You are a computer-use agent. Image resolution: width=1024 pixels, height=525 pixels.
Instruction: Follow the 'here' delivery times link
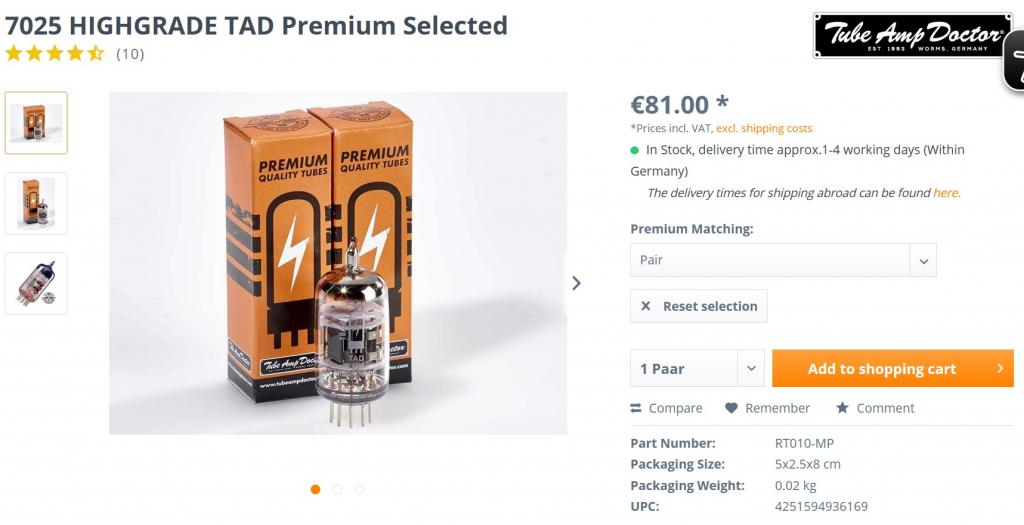pos(945,193)
